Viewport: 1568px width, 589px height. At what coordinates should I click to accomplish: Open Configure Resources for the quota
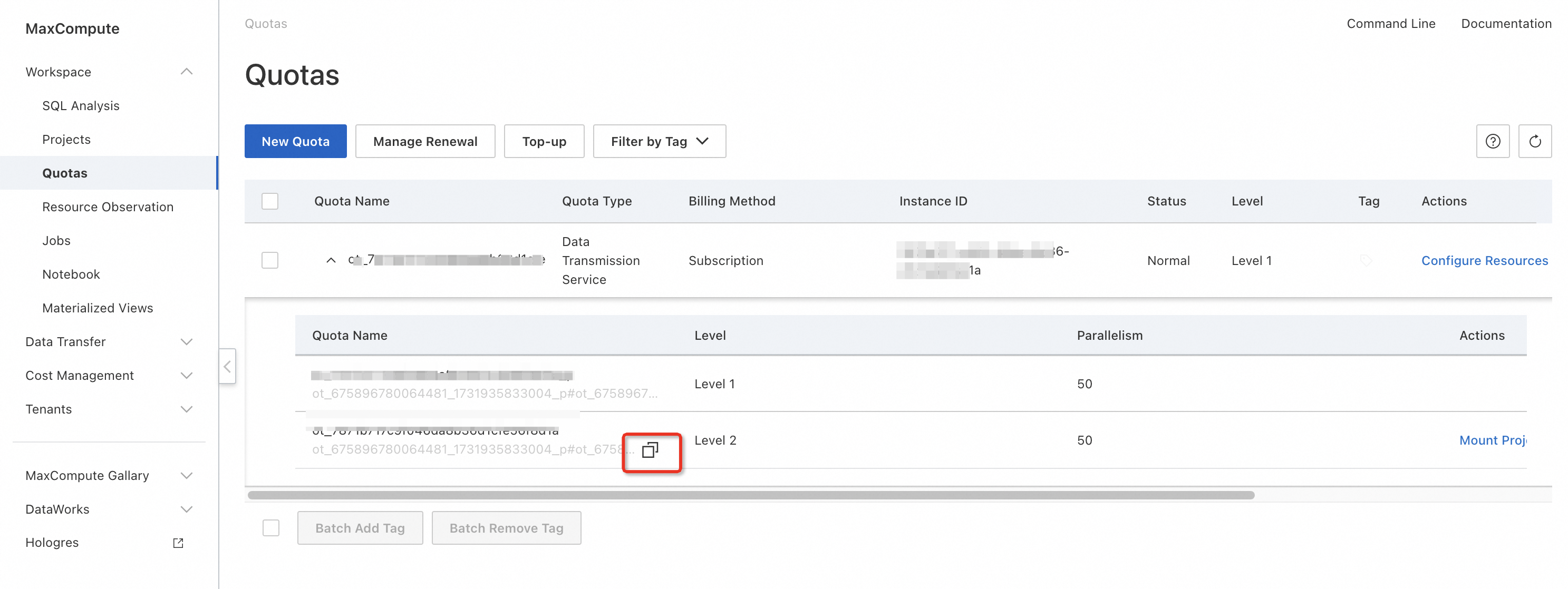click(1484, 260)
